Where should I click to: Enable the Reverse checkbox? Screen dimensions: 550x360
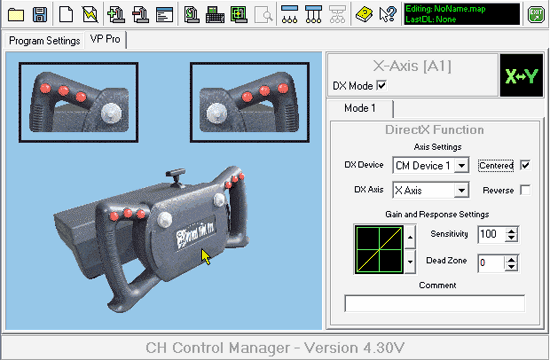pyautogui.click(x=525, y=190)
